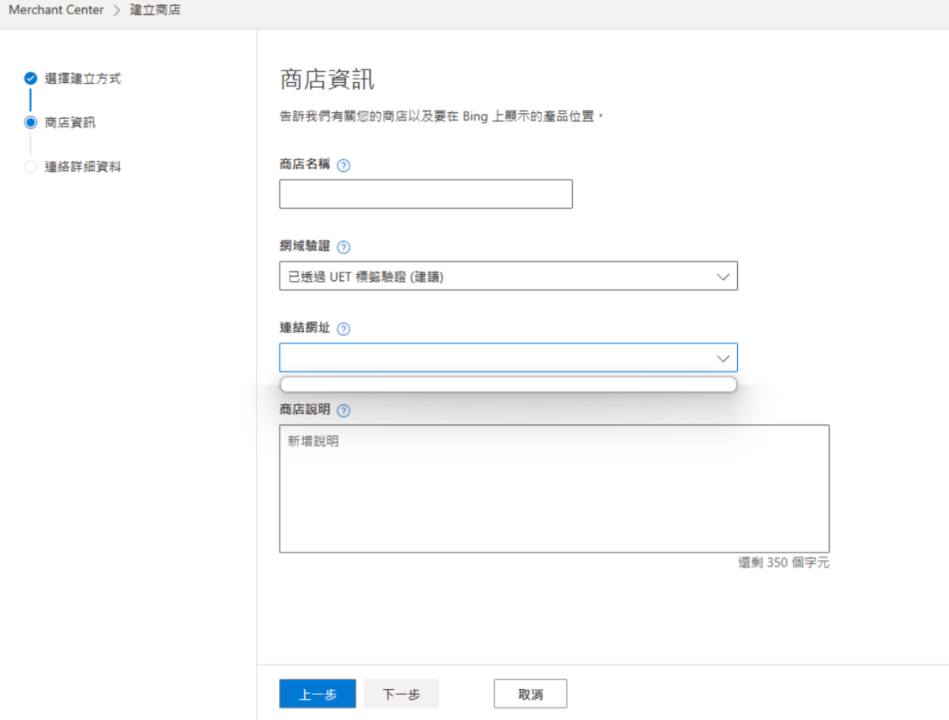Click the 還剩 350 個字元 counter text
Screen dimensions: 949x720
click(784, 563)
